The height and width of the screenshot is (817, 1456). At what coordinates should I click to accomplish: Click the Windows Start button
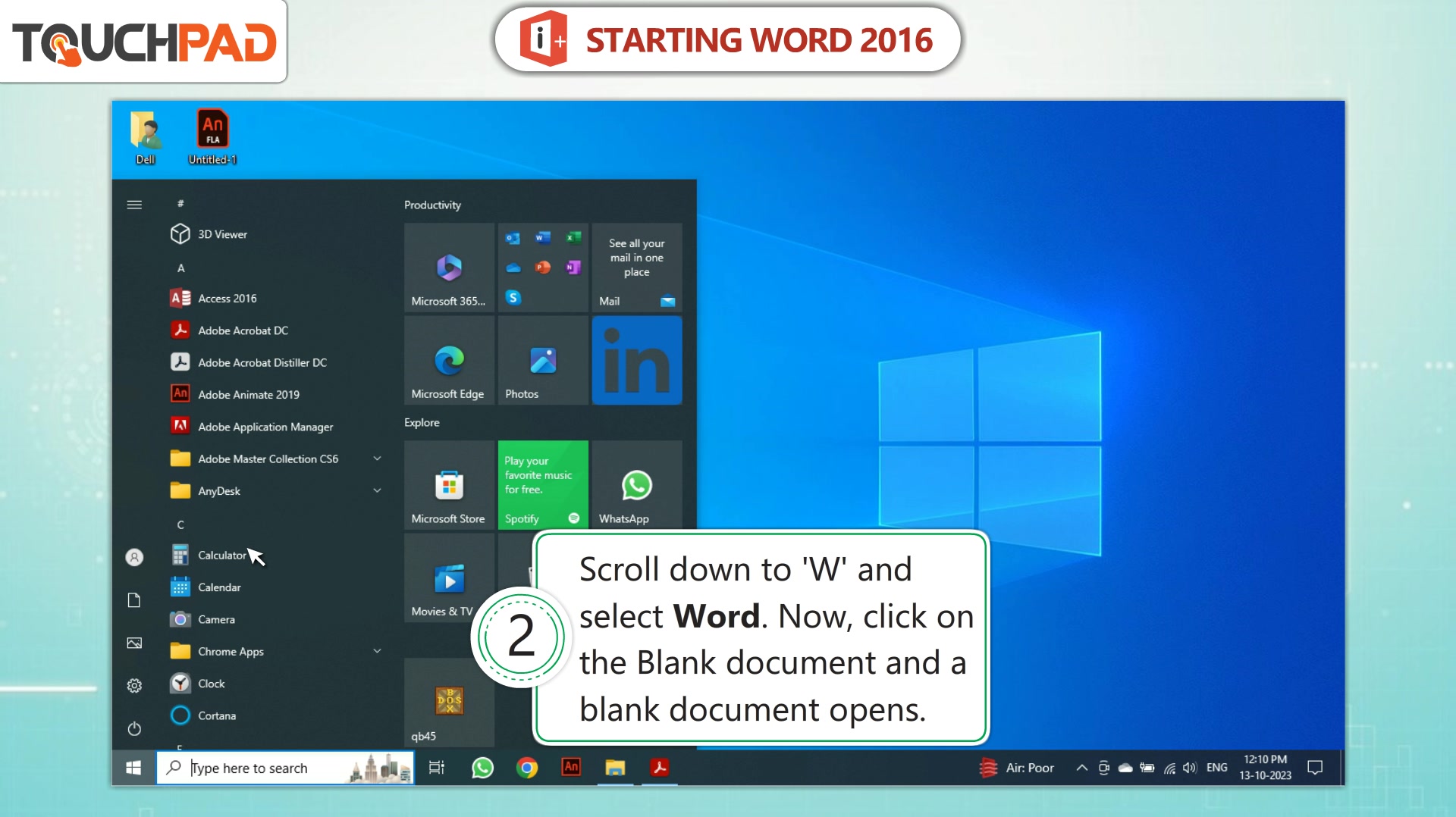click(133, 768)
